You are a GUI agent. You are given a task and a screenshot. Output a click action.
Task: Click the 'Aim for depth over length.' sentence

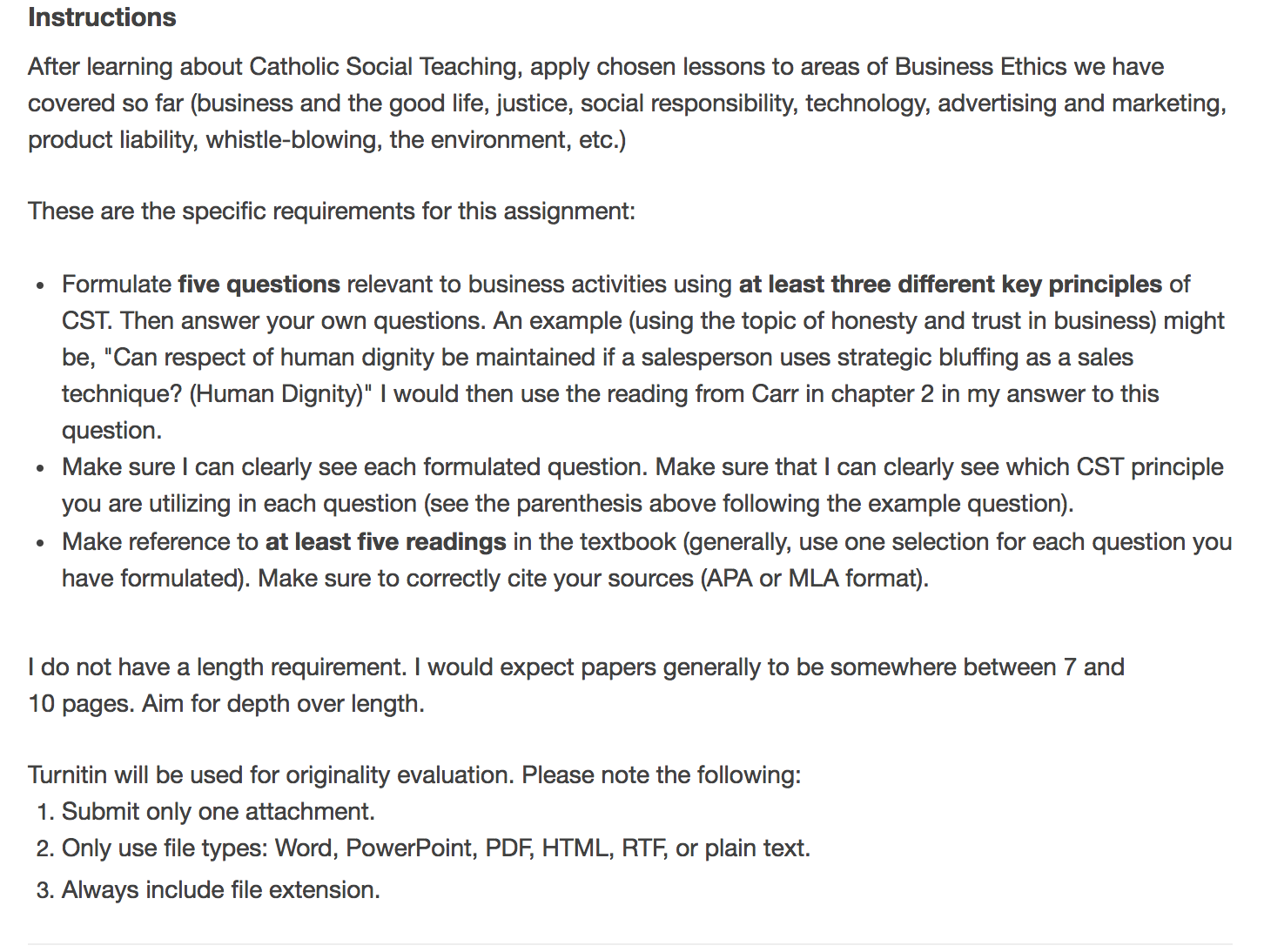283,704
